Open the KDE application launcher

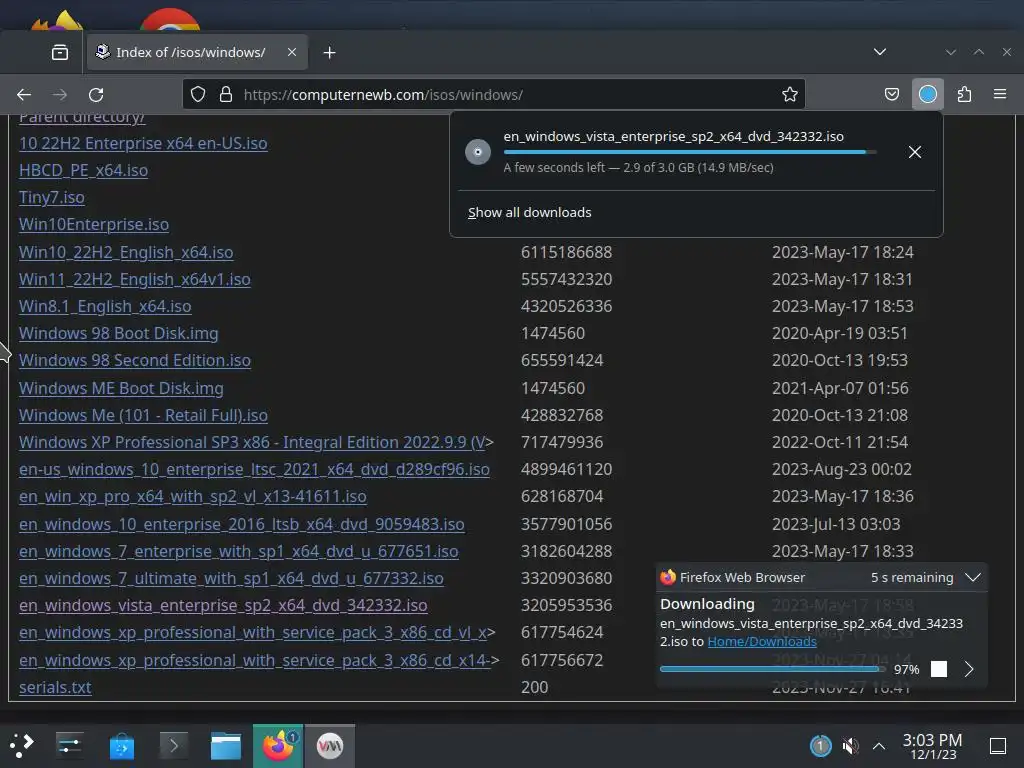[22, 745]
